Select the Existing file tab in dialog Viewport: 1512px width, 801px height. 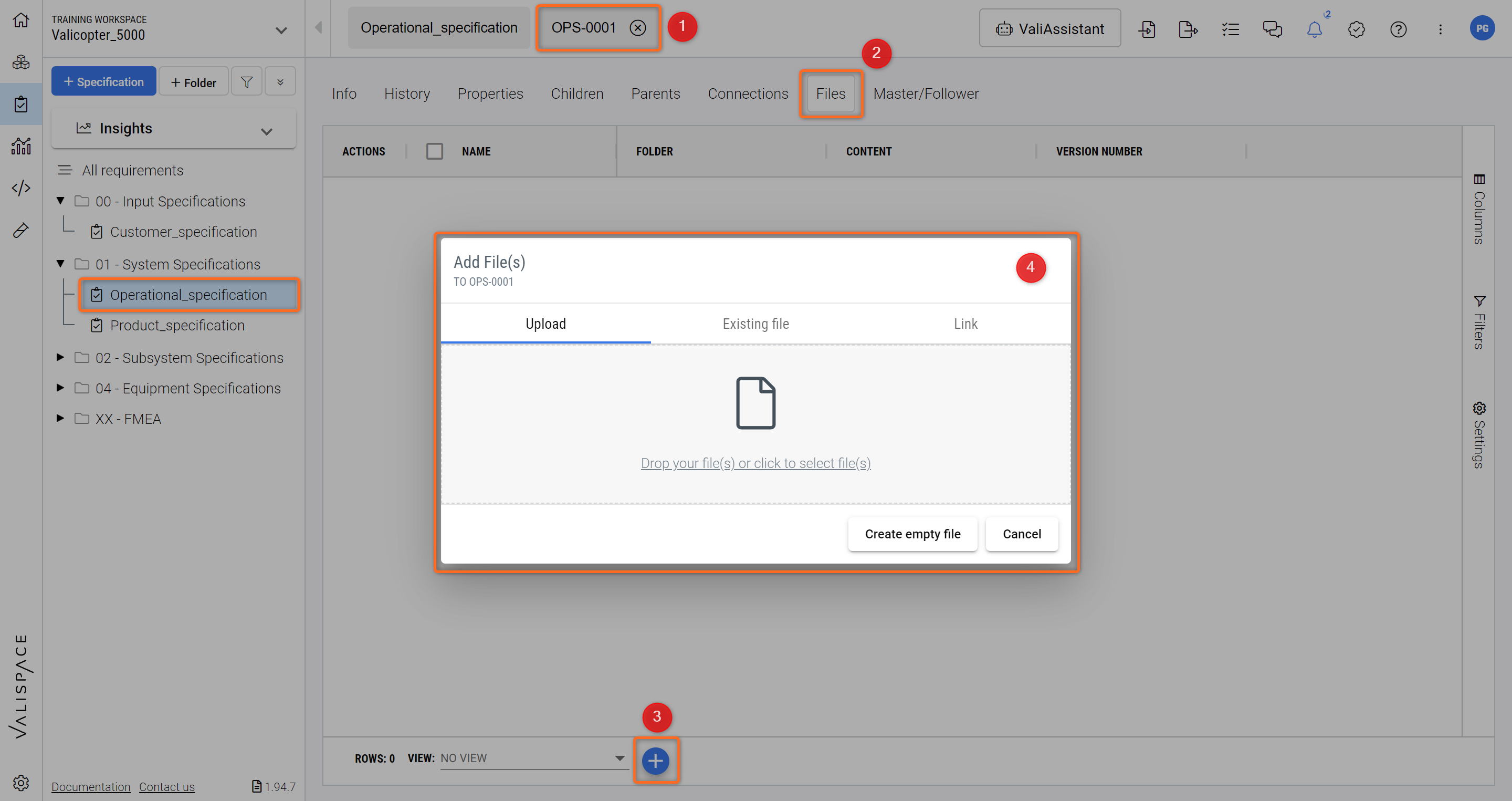point(755,324)
